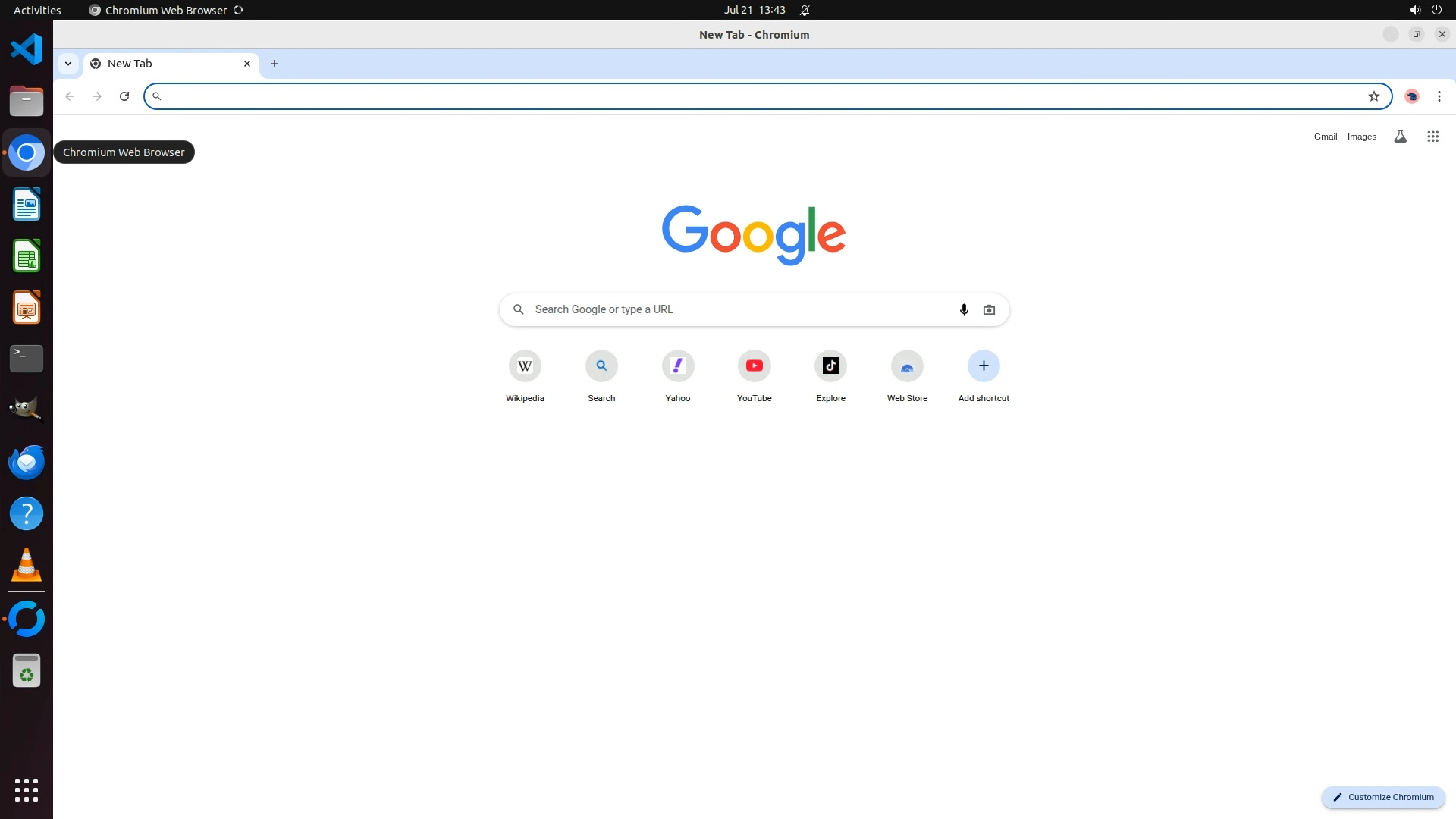Open a new tab with plus button
The height and width of the screenshot is (819, 1456).
275,64
